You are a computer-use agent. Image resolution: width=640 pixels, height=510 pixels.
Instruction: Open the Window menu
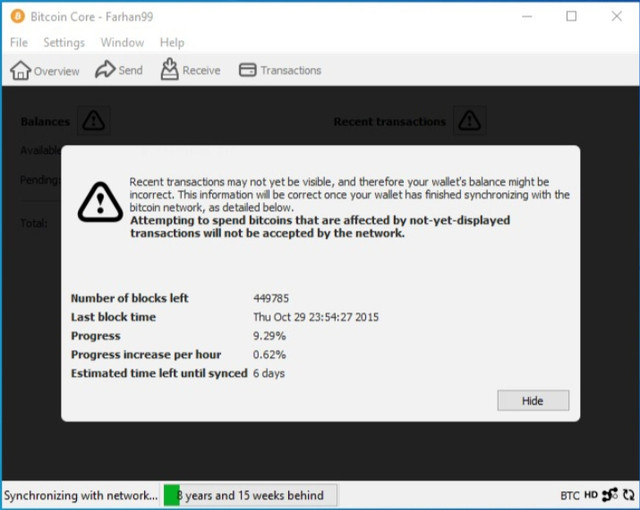[x=122, y=42]
